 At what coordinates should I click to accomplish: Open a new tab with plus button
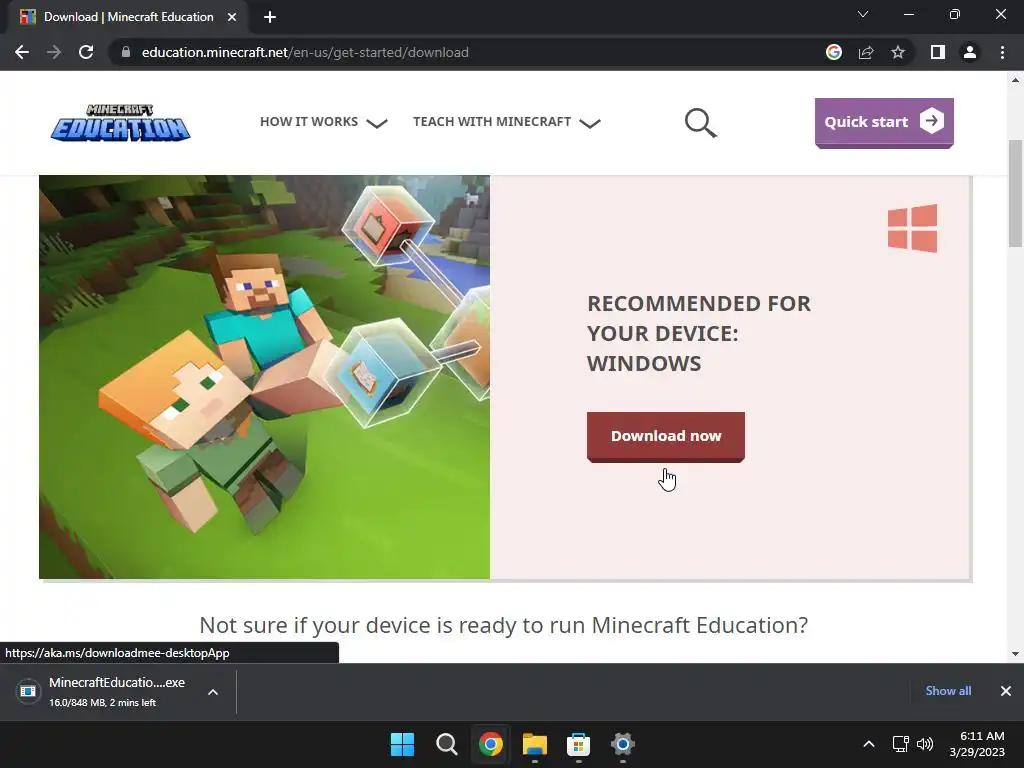click(270, 17)
